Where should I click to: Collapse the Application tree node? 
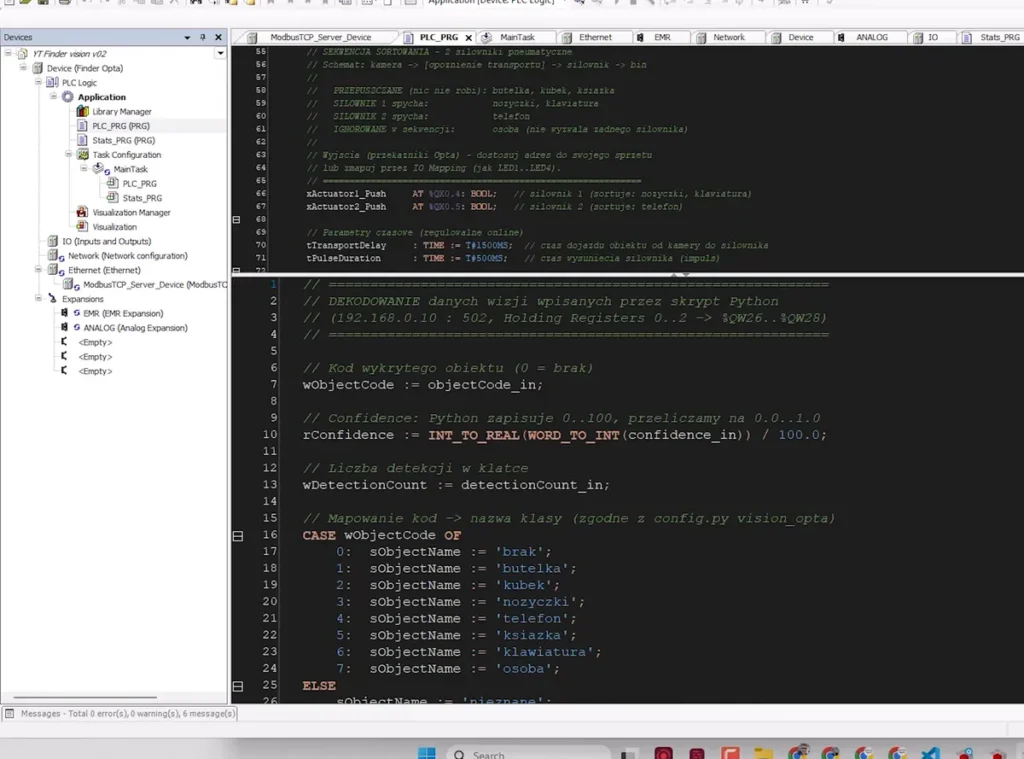[54, 96]
